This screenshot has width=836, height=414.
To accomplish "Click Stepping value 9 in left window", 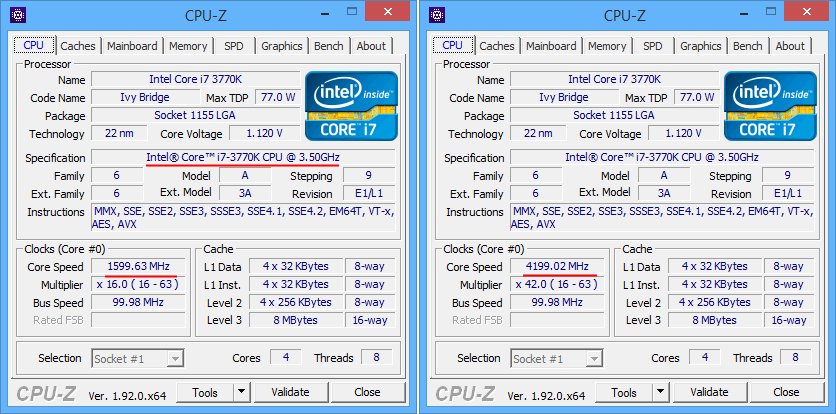I will click(369, 176).
